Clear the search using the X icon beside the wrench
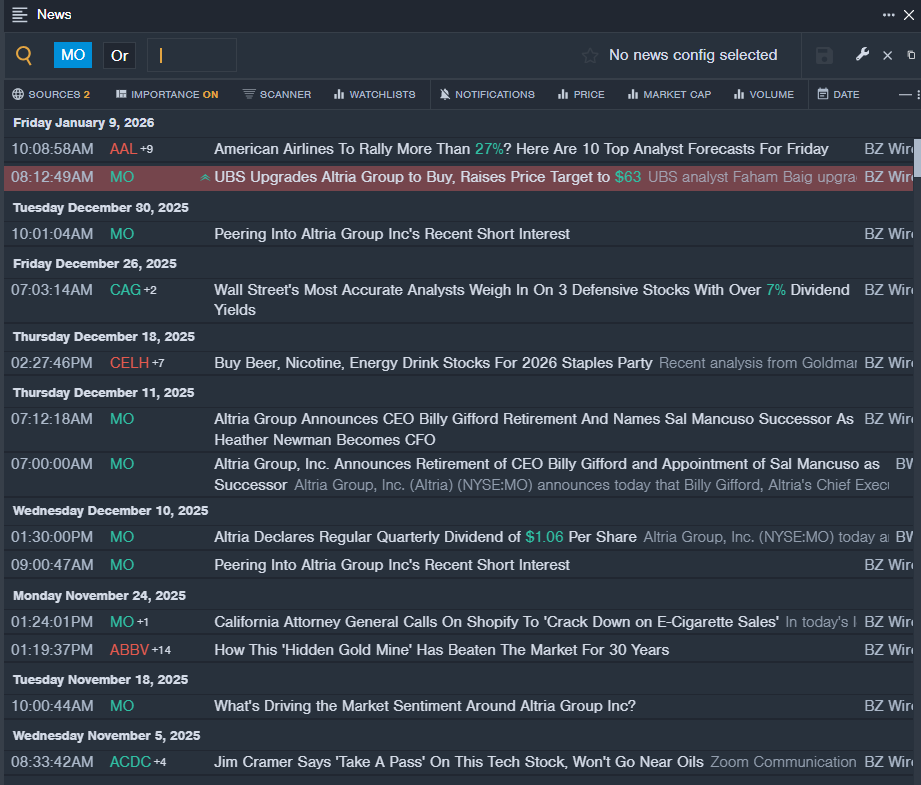Viewport: 921px width, 785px height. (887, 56)
